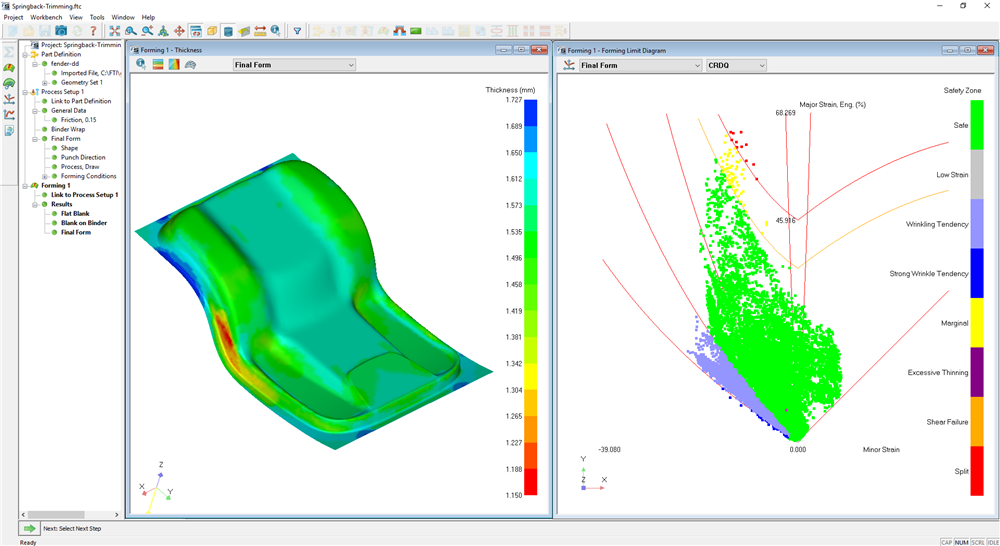Open the line chart icon in left sidebar

click(x=9, y=115)
